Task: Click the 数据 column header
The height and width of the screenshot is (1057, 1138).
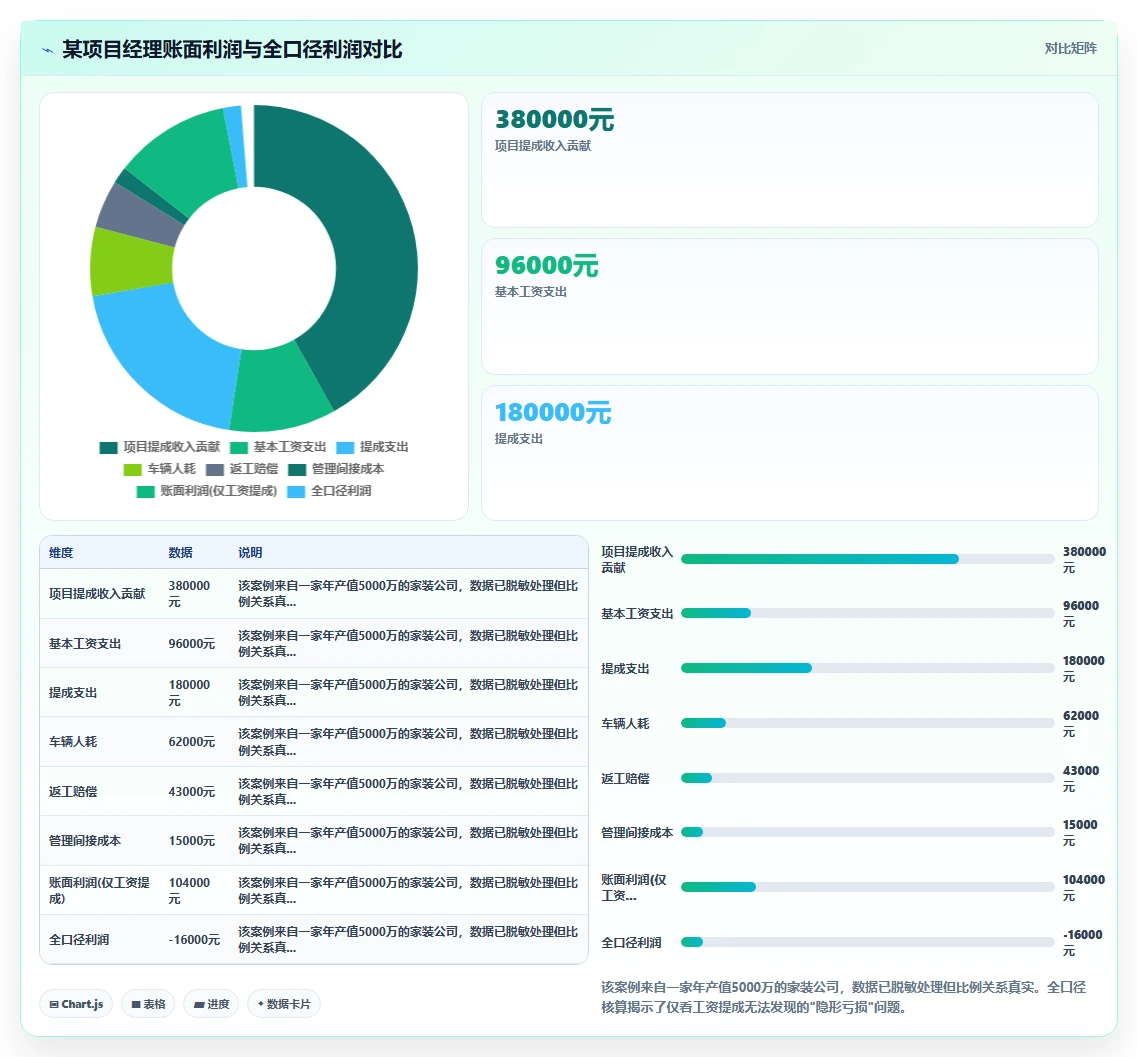Action: [x=181, y=552]
